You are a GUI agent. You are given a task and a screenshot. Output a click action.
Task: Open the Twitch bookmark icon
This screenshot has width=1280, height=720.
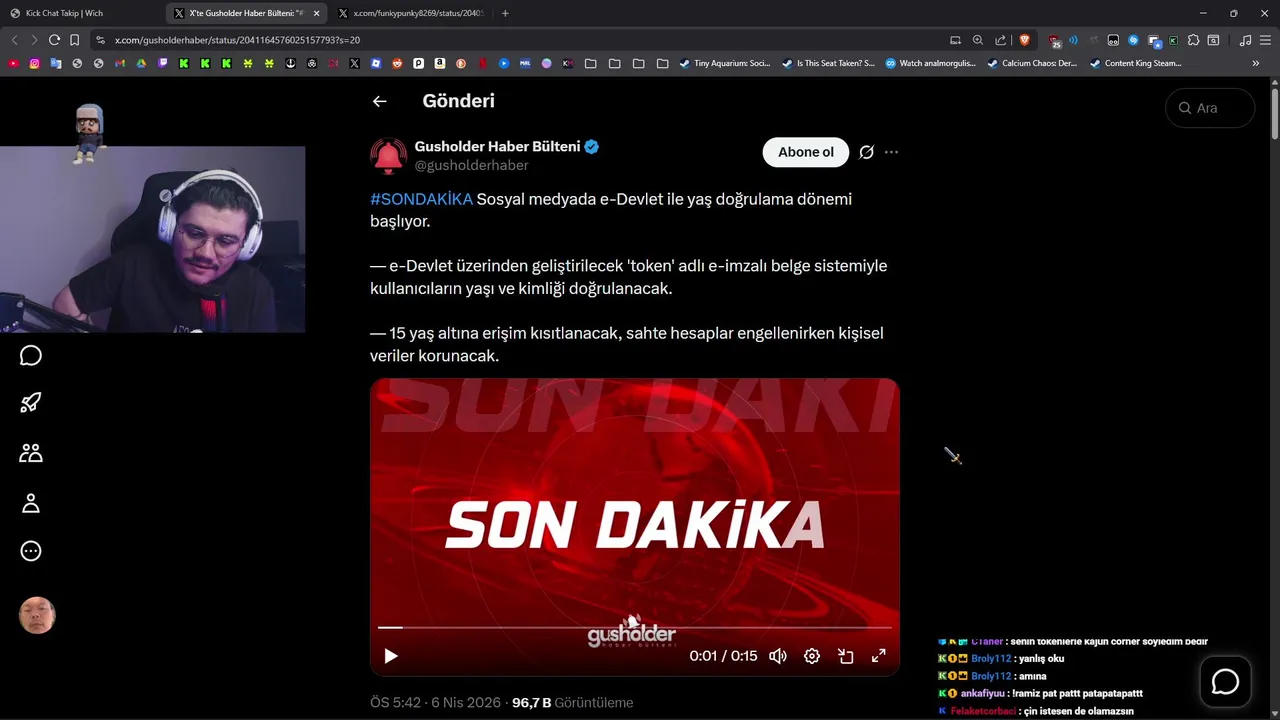(x=162, y=63)
